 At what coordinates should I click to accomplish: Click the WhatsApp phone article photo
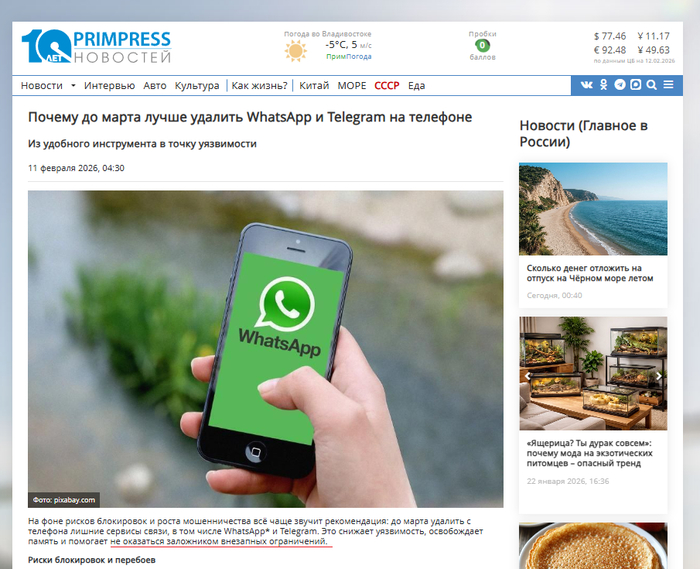click(x=266, y=349)
